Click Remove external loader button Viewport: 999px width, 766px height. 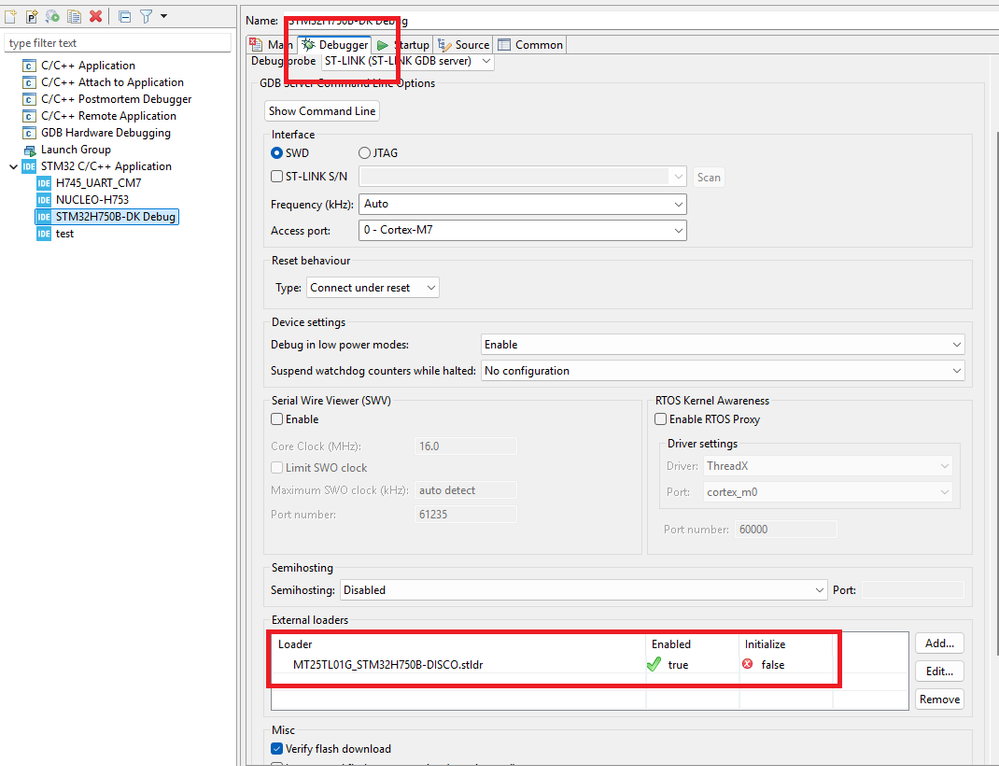[x=940, y=699]
